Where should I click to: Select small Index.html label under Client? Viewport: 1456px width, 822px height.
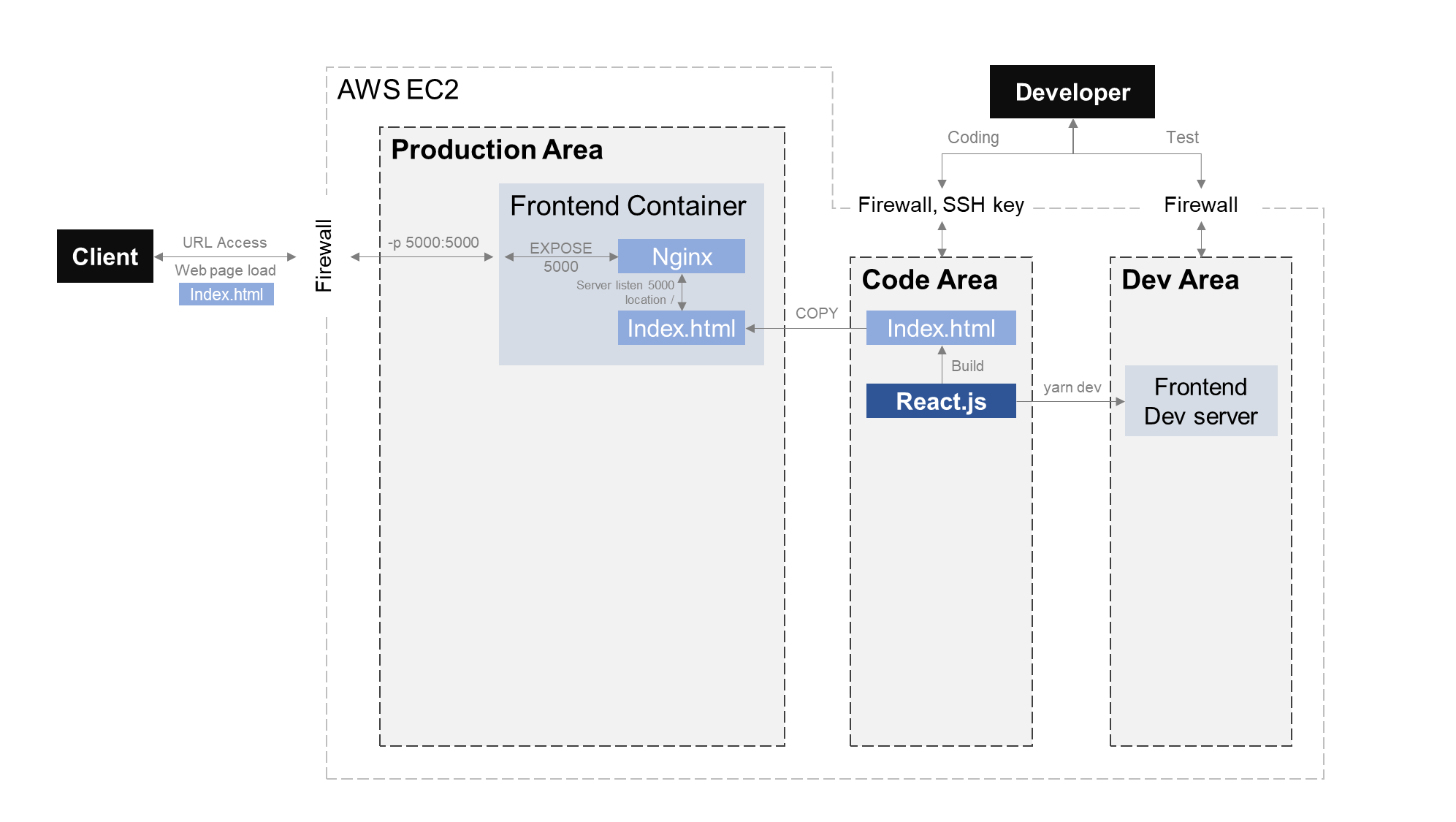point(226,294)
